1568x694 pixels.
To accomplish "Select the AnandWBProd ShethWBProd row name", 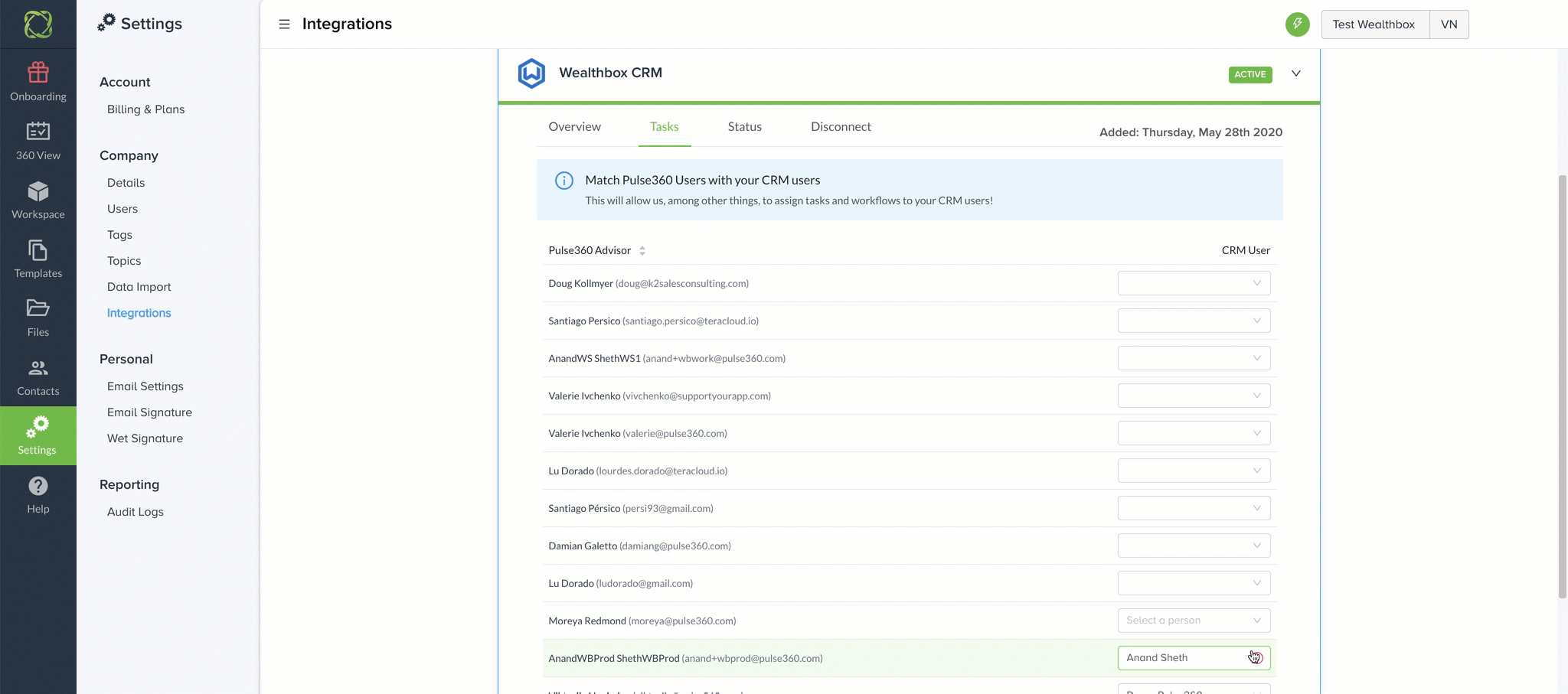I will coord(614,658).
